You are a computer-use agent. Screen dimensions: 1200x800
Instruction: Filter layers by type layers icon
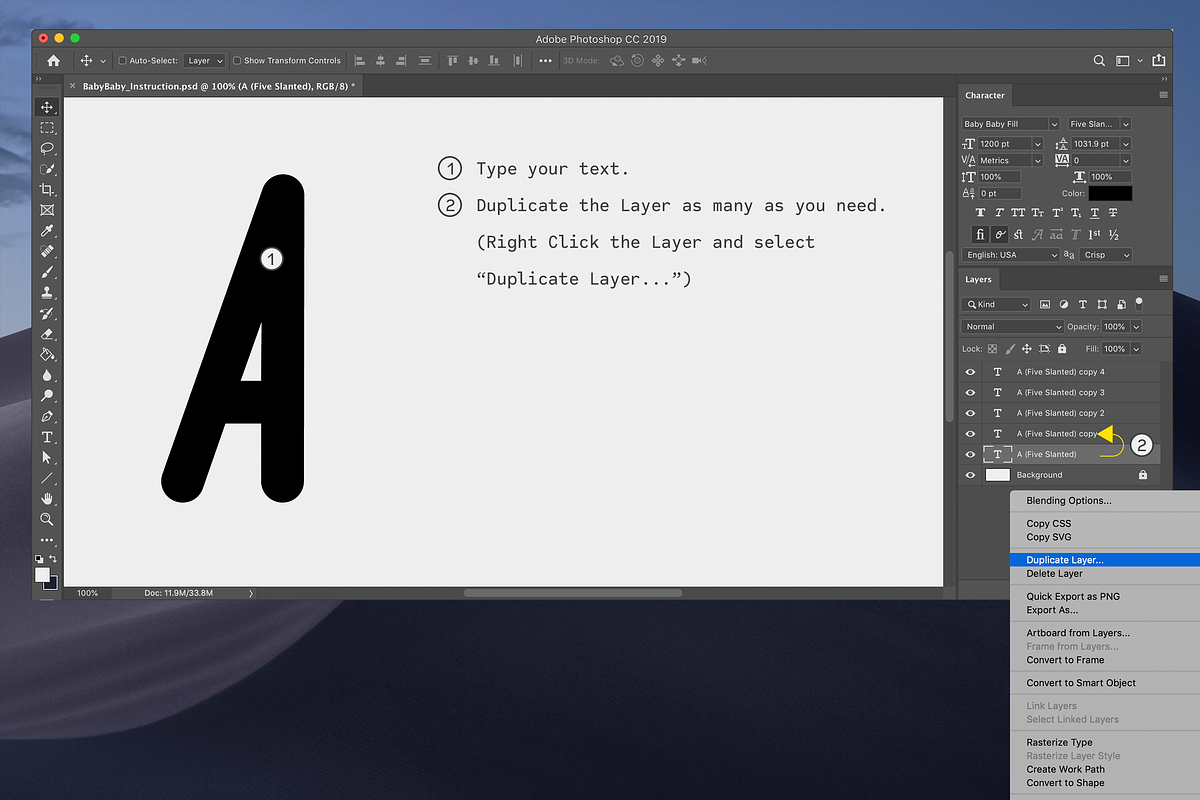click(x=1084, y=304)
